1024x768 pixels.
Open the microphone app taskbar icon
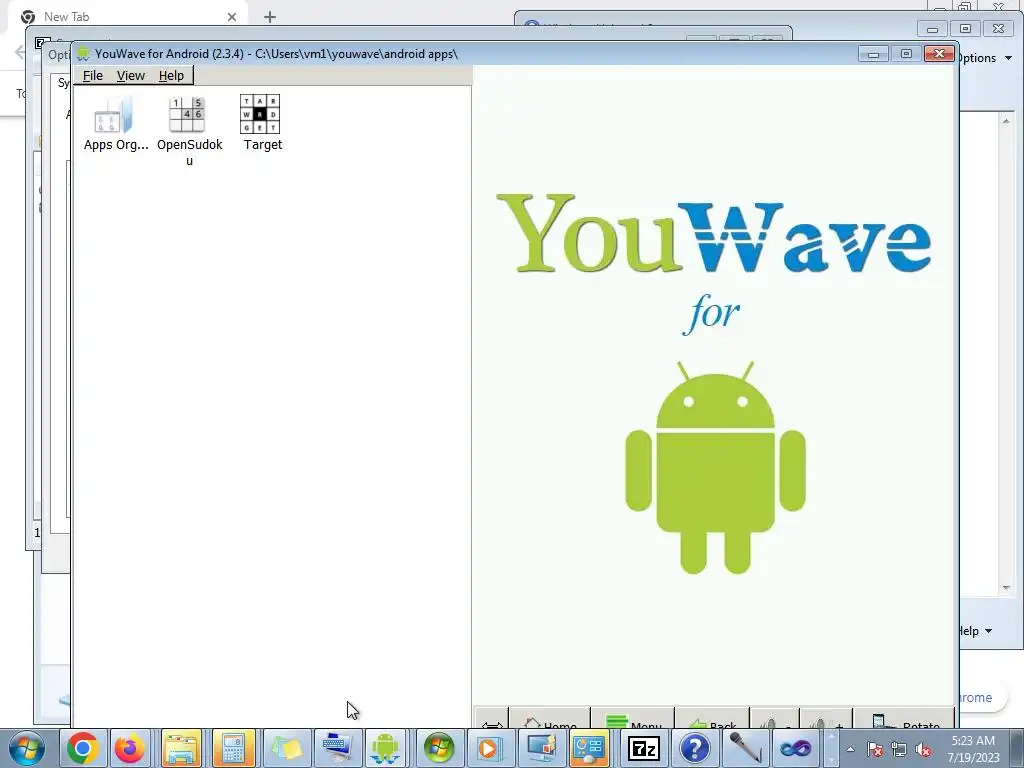pyautogui.click(x=744, y=748)
